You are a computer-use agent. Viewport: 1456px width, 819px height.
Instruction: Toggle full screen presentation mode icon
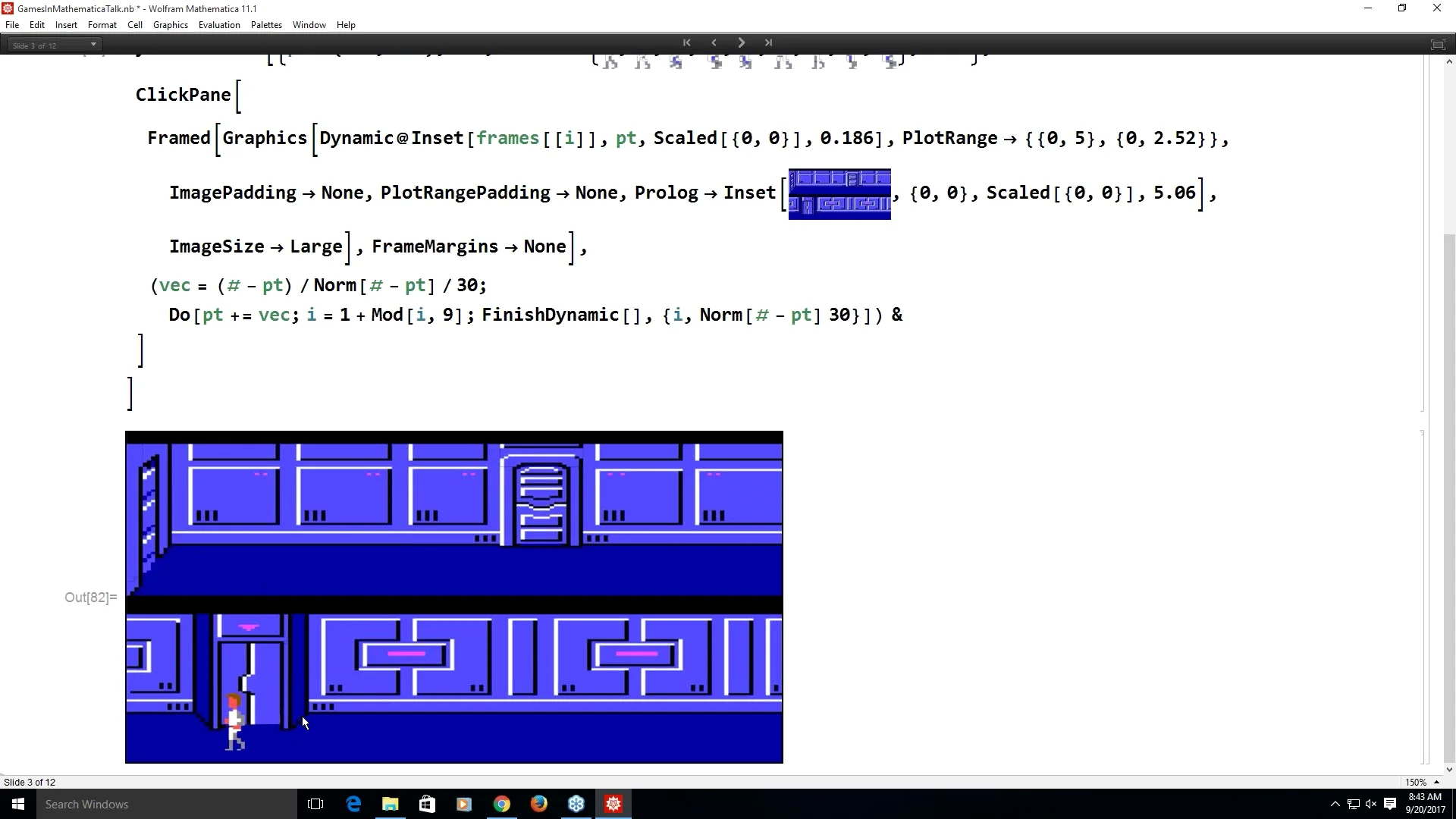coord(1437,44)
